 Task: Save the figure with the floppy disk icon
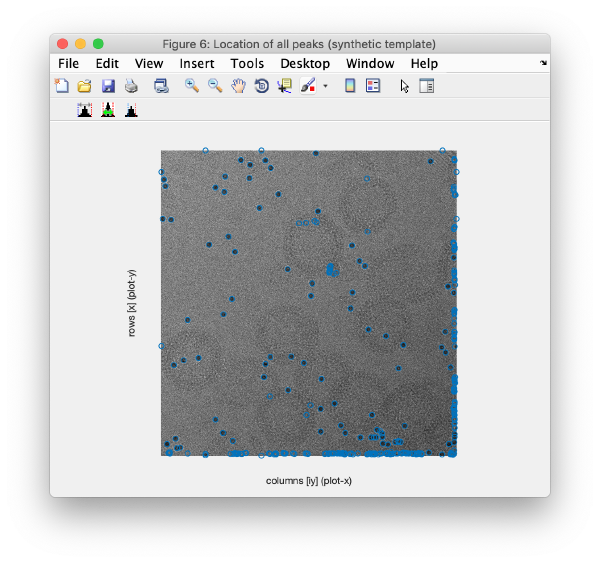click(x=108, y=86)
